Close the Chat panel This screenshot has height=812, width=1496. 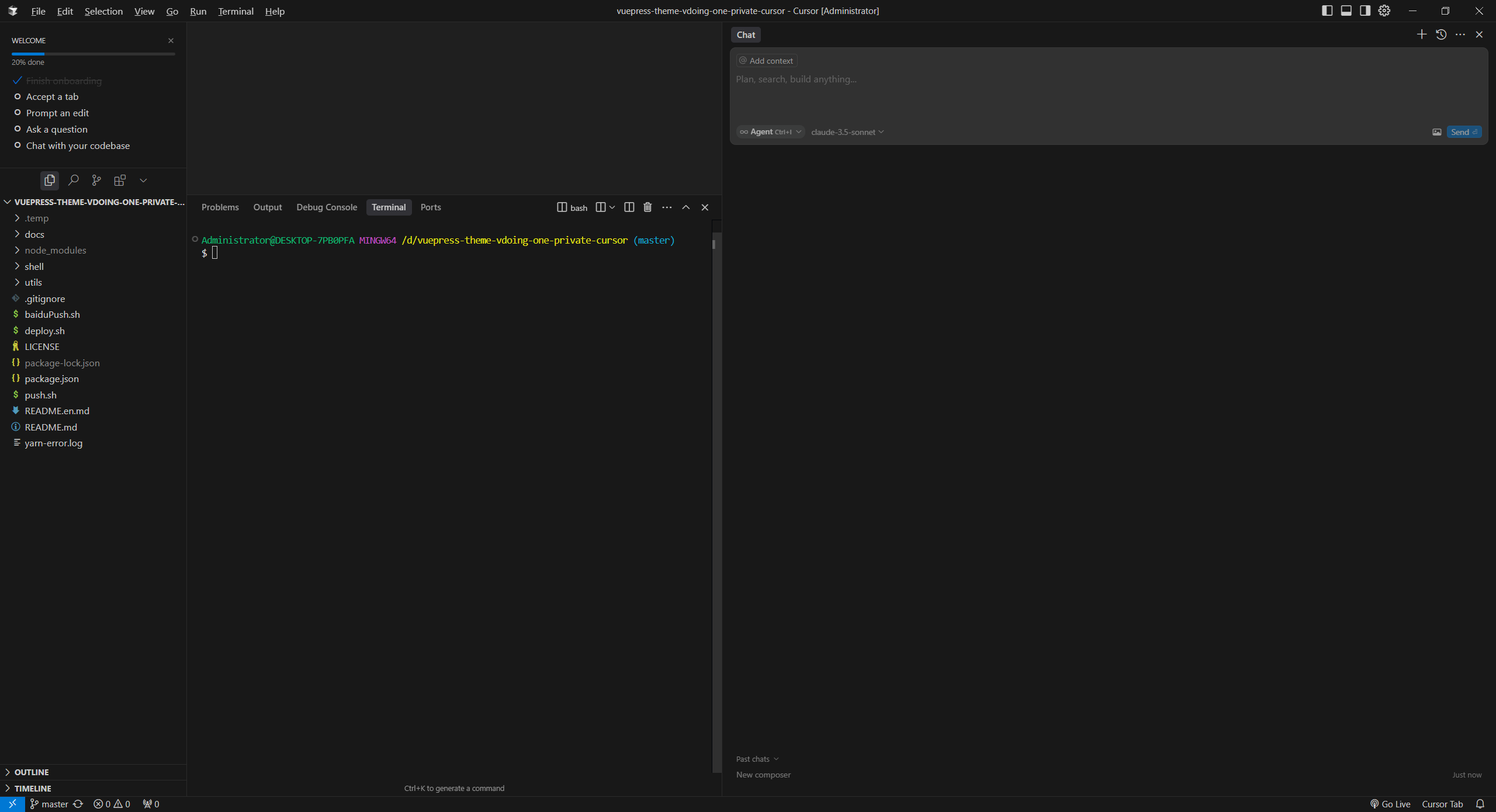1479,34
